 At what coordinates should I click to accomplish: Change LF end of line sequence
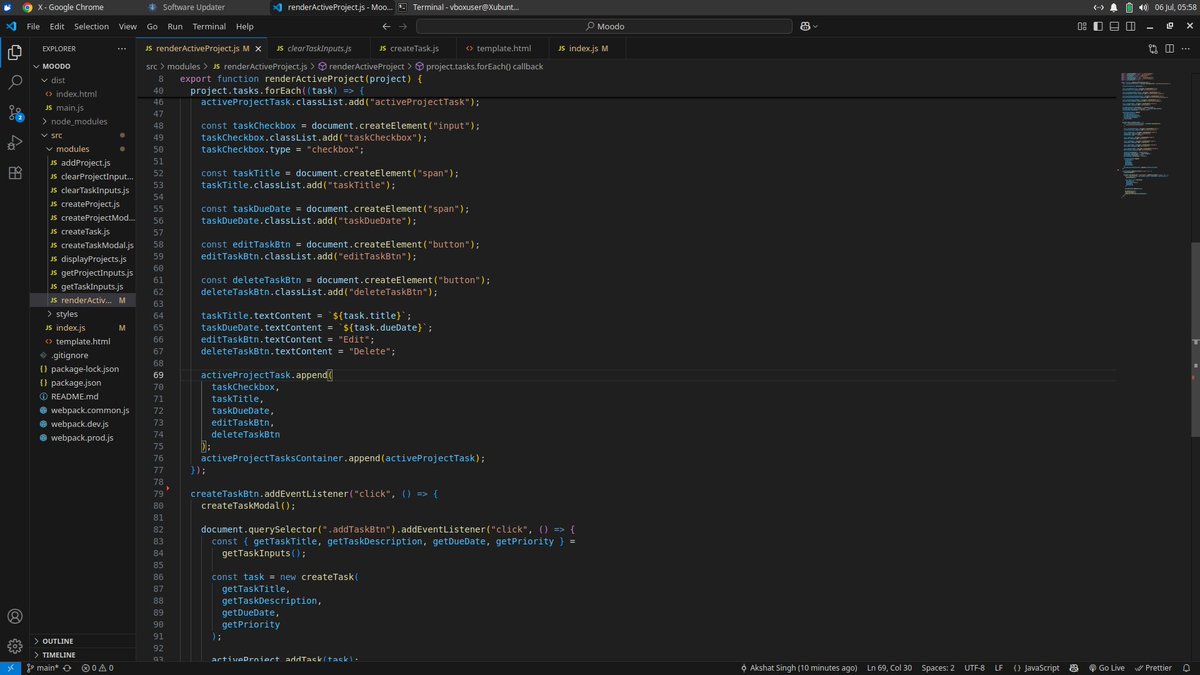point(999,667)
